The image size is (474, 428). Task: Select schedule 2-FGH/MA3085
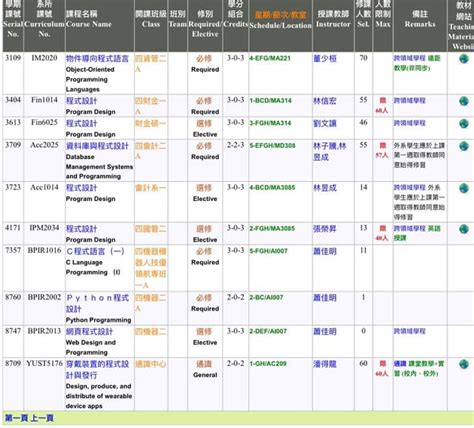(x=272, y=228)
